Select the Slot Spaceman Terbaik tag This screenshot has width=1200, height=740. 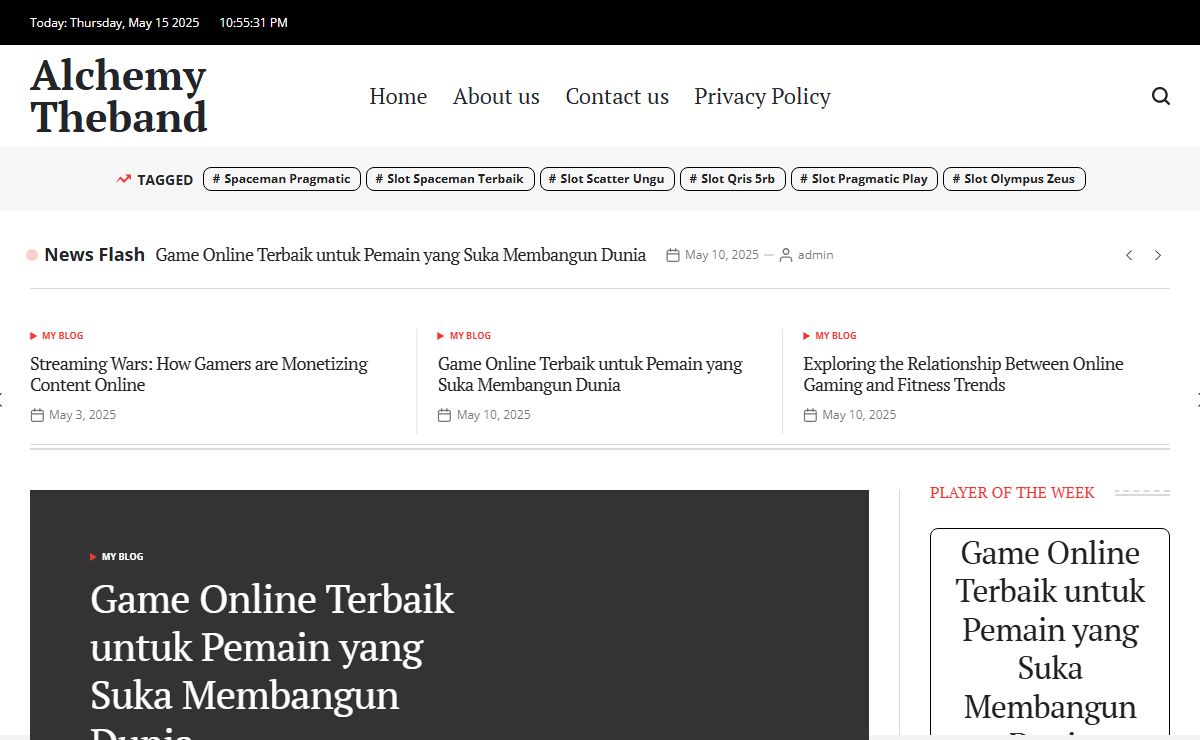coord(450,179)
